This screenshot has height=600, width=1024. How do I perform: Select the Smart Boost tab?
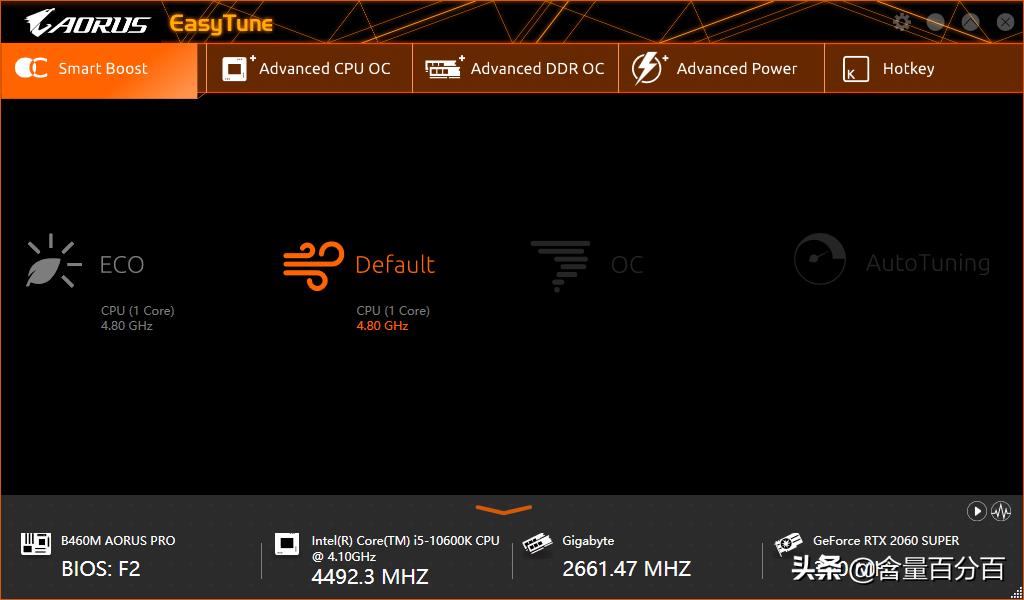tap(99, 70)
